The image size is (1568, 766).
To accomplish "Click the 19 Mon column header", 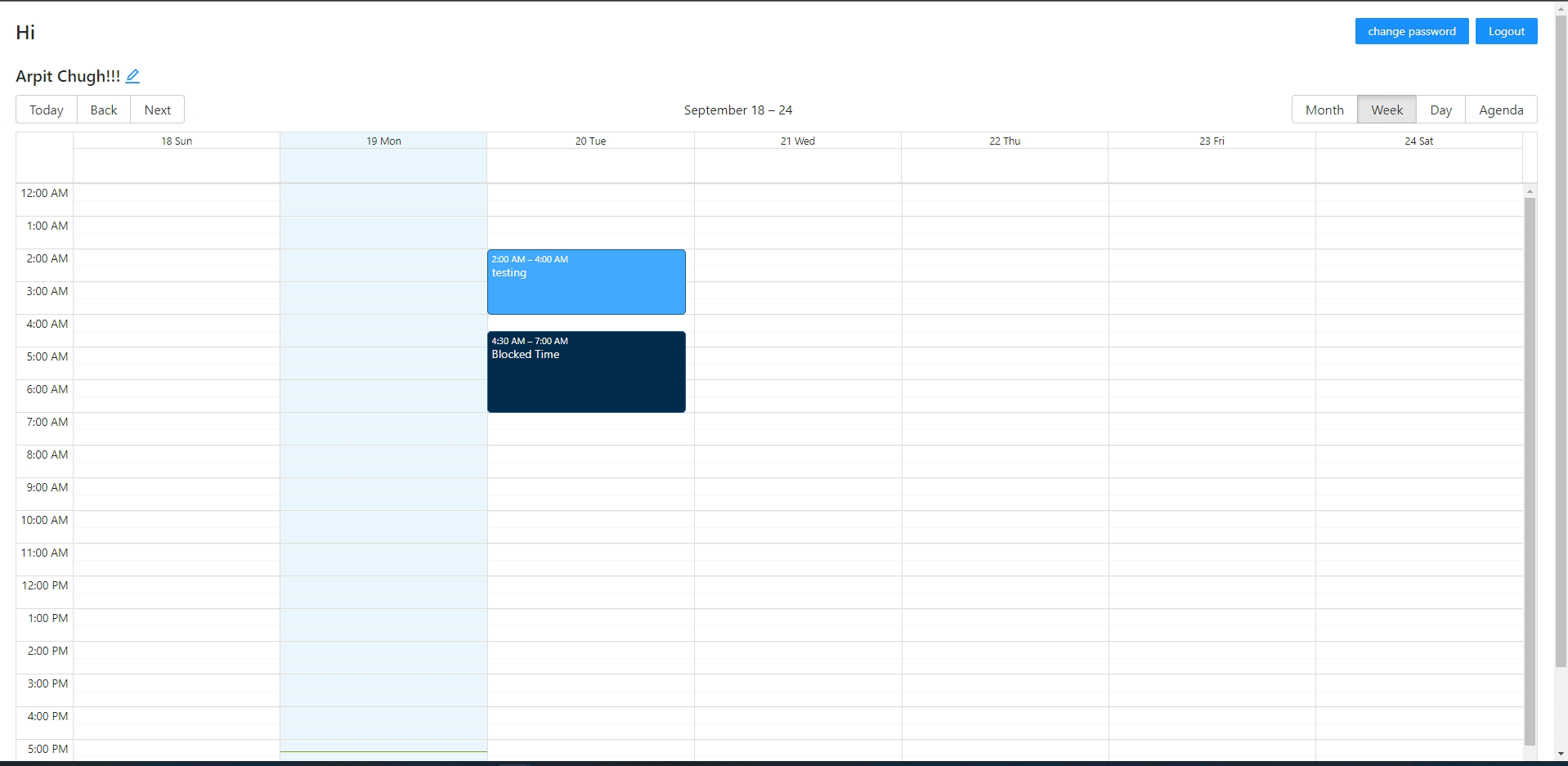I will pos(383,140).
